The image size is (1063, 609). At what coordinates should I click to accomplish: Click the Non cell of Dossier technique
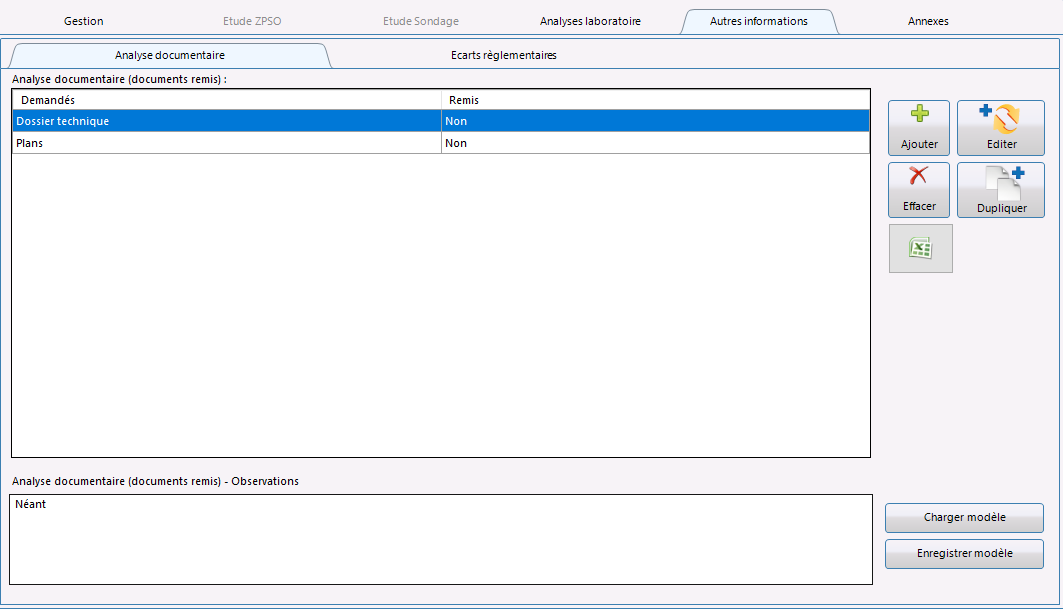tap(656, 121)
